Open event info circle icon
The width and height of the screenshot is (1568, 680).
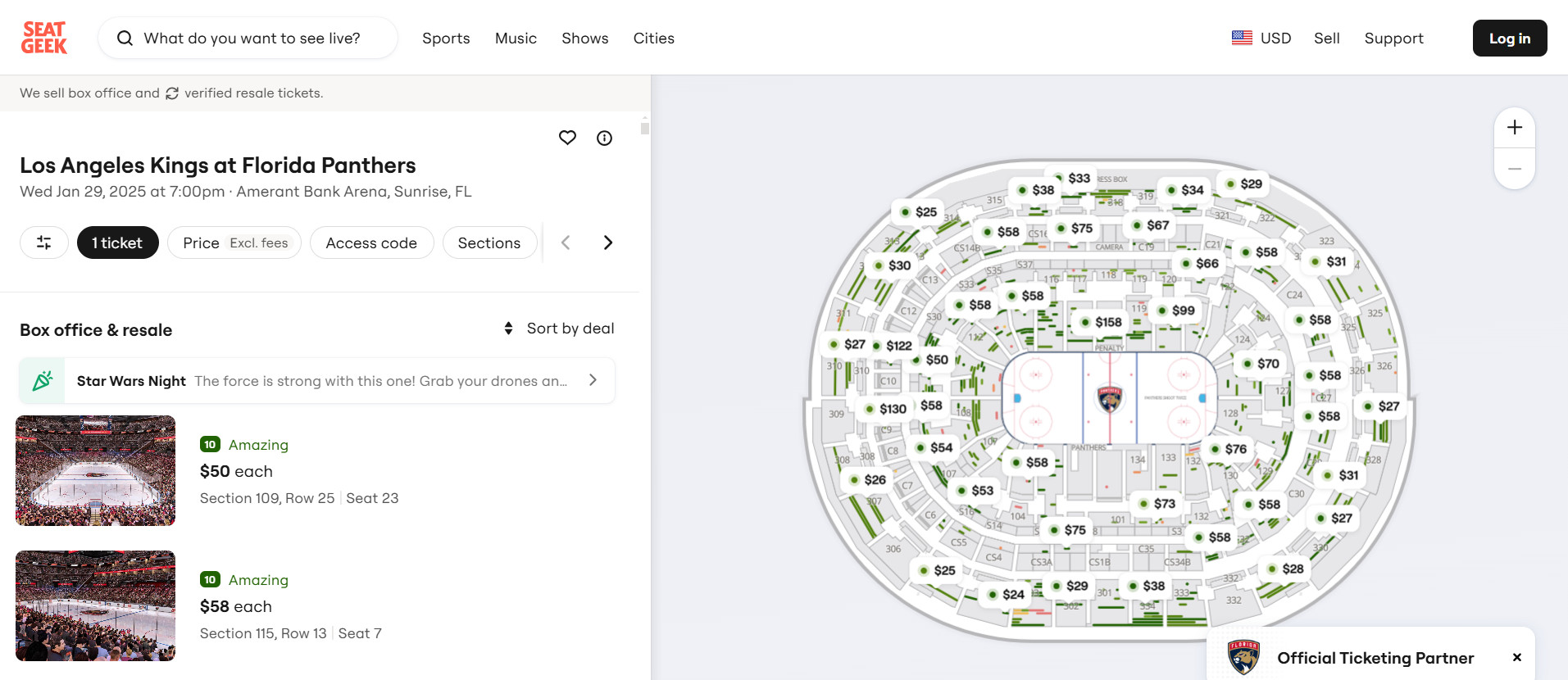604,138
